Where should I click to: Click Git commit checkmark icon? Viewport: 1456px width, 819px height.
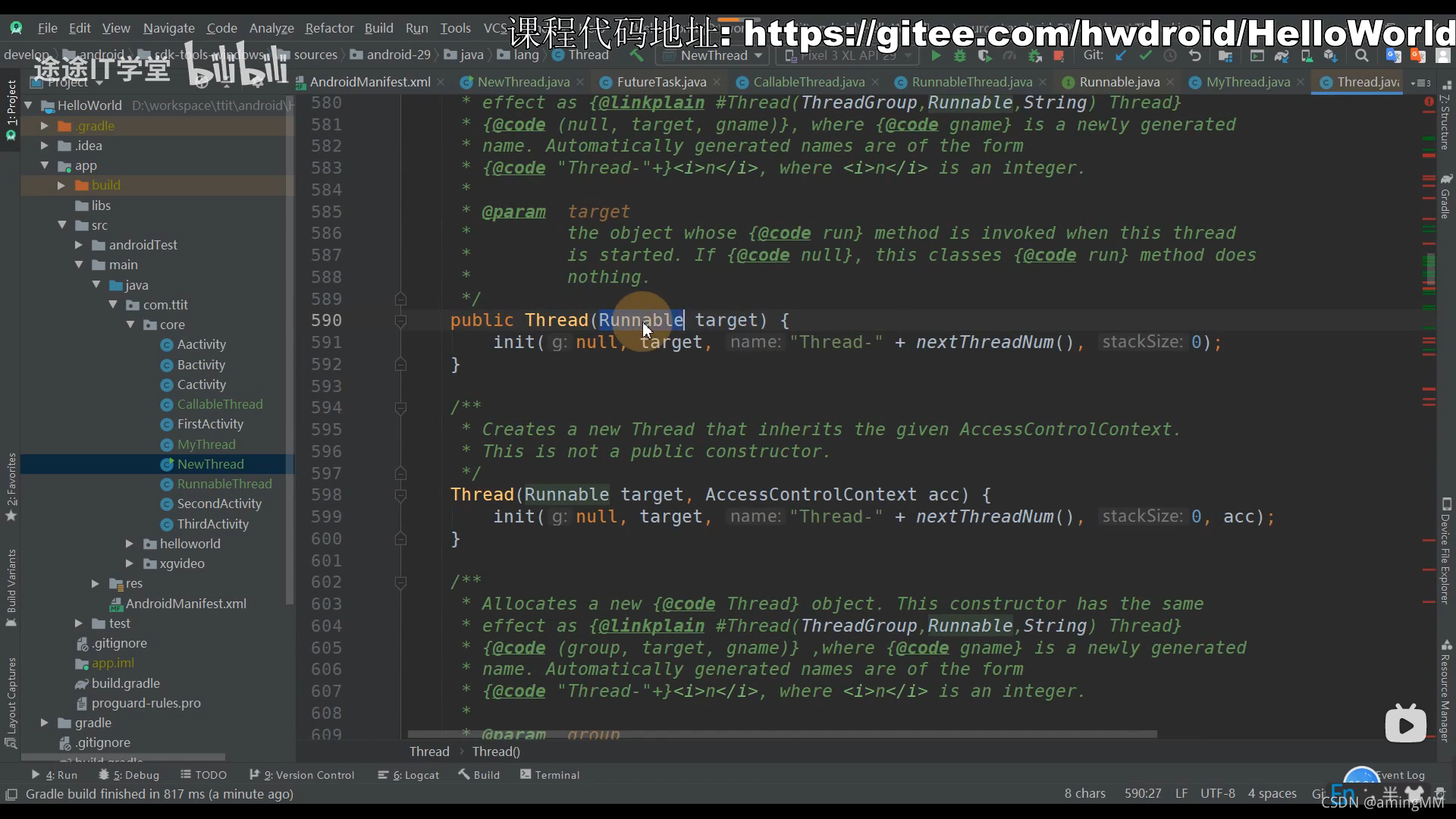1145,55
